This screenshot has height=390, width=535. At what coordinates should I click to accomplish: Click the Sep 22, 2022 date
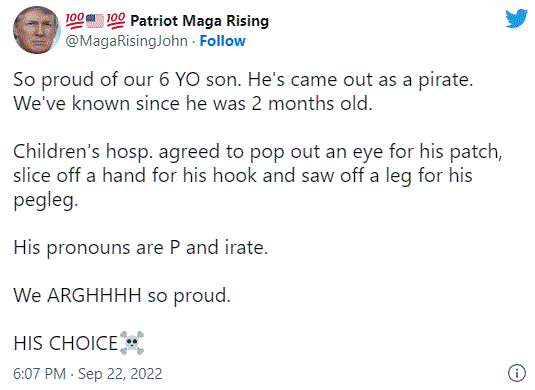pyautogui.click(x=120, y=374)
